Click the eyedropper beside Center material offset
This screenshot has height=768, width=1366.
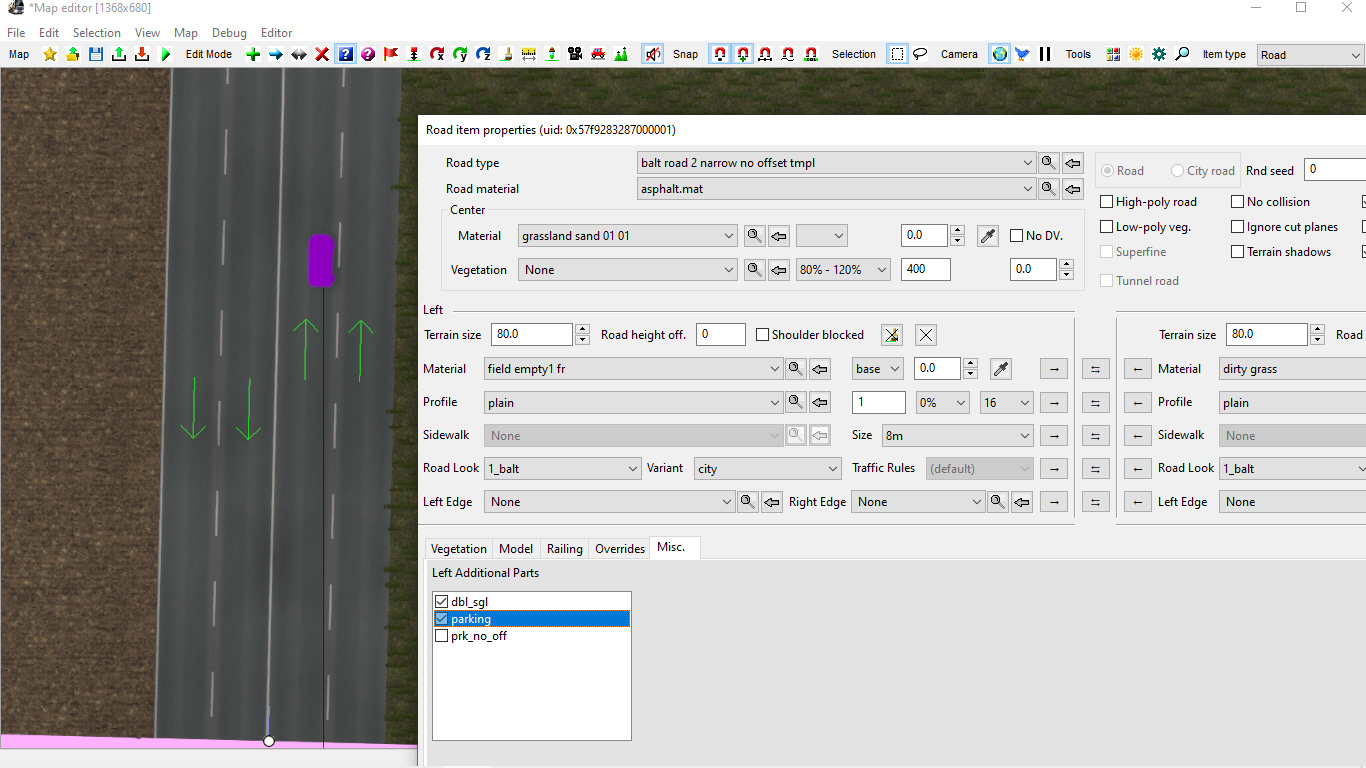[x=987, y=236]
